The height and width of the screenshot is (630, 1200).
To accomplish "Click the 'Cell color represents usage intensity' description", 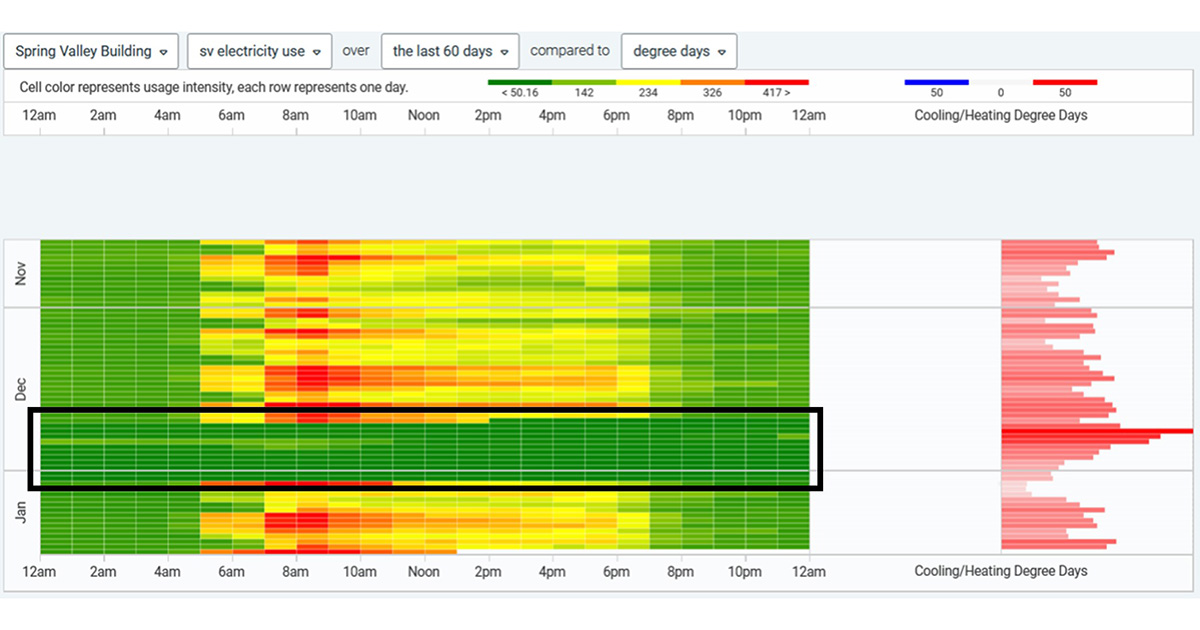I will pos(213,87).
